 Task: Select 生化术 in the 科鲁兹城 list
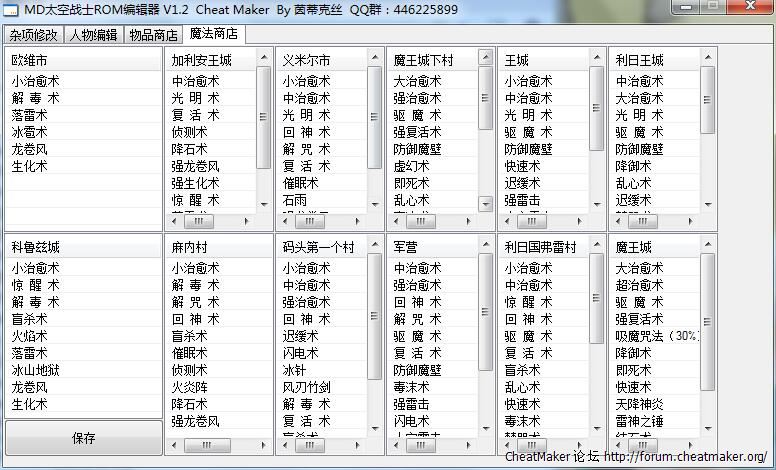[30, 404]
